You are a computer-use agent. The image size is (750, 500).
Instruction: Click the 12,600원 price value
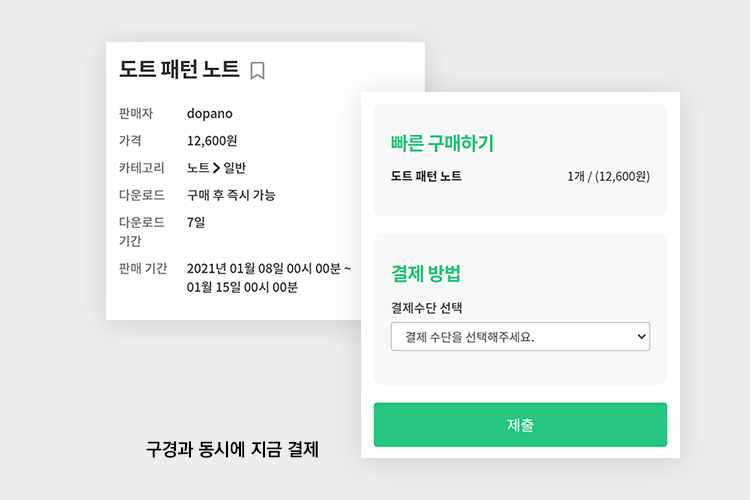click(212, 141)
